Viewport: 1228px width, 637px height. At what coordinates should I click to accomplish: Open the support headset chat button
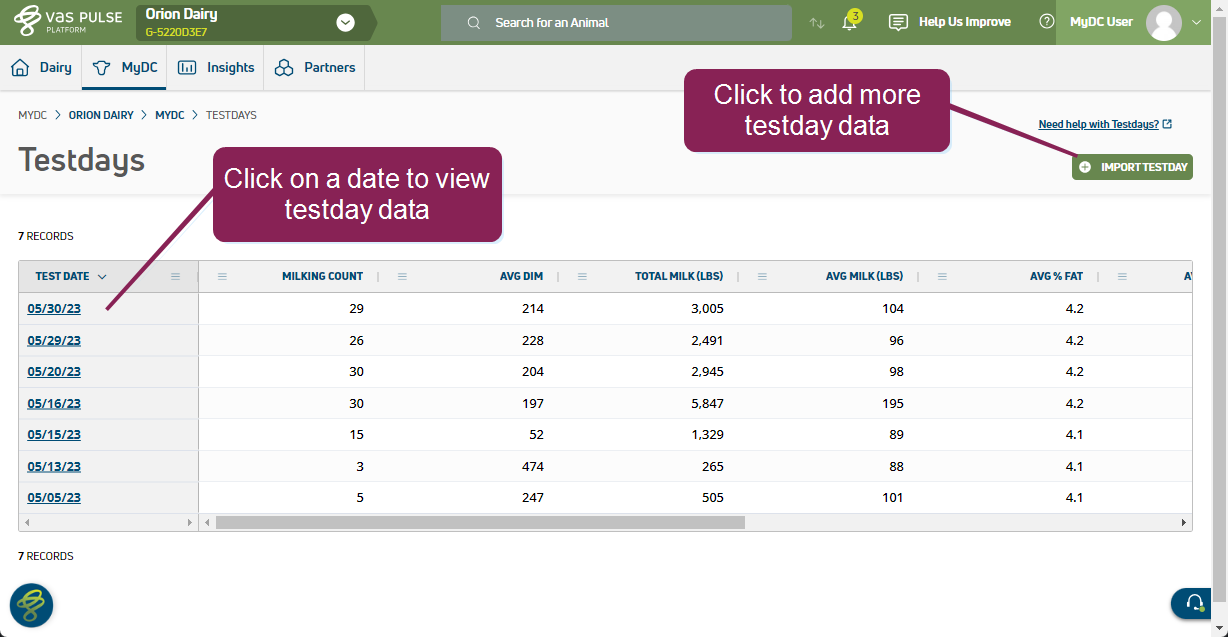pos(1194,603)
